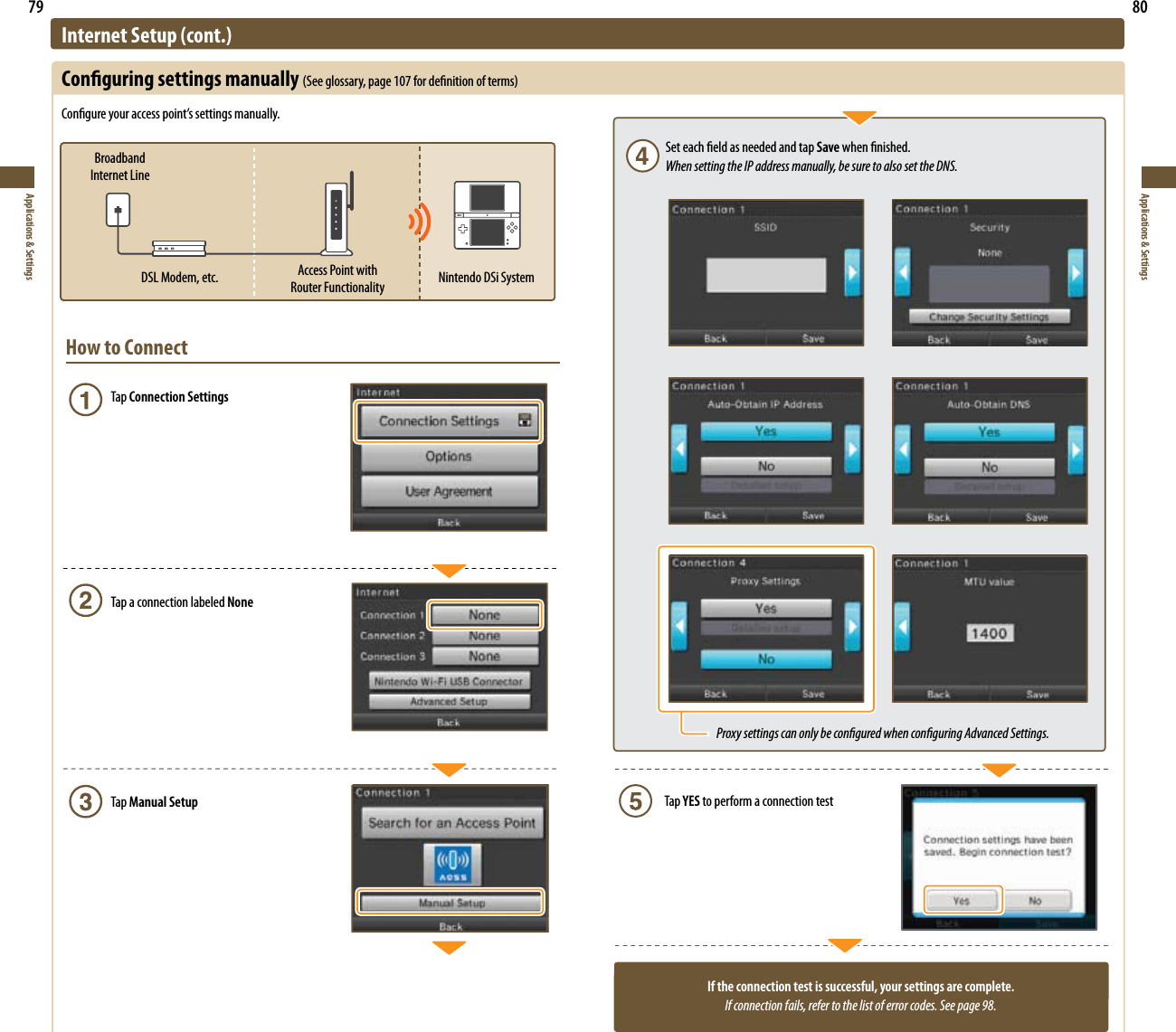The width and height of the screenshot is (1176, 1032).
Task: Tap the Connection Settings button
Action: point(449,421)
